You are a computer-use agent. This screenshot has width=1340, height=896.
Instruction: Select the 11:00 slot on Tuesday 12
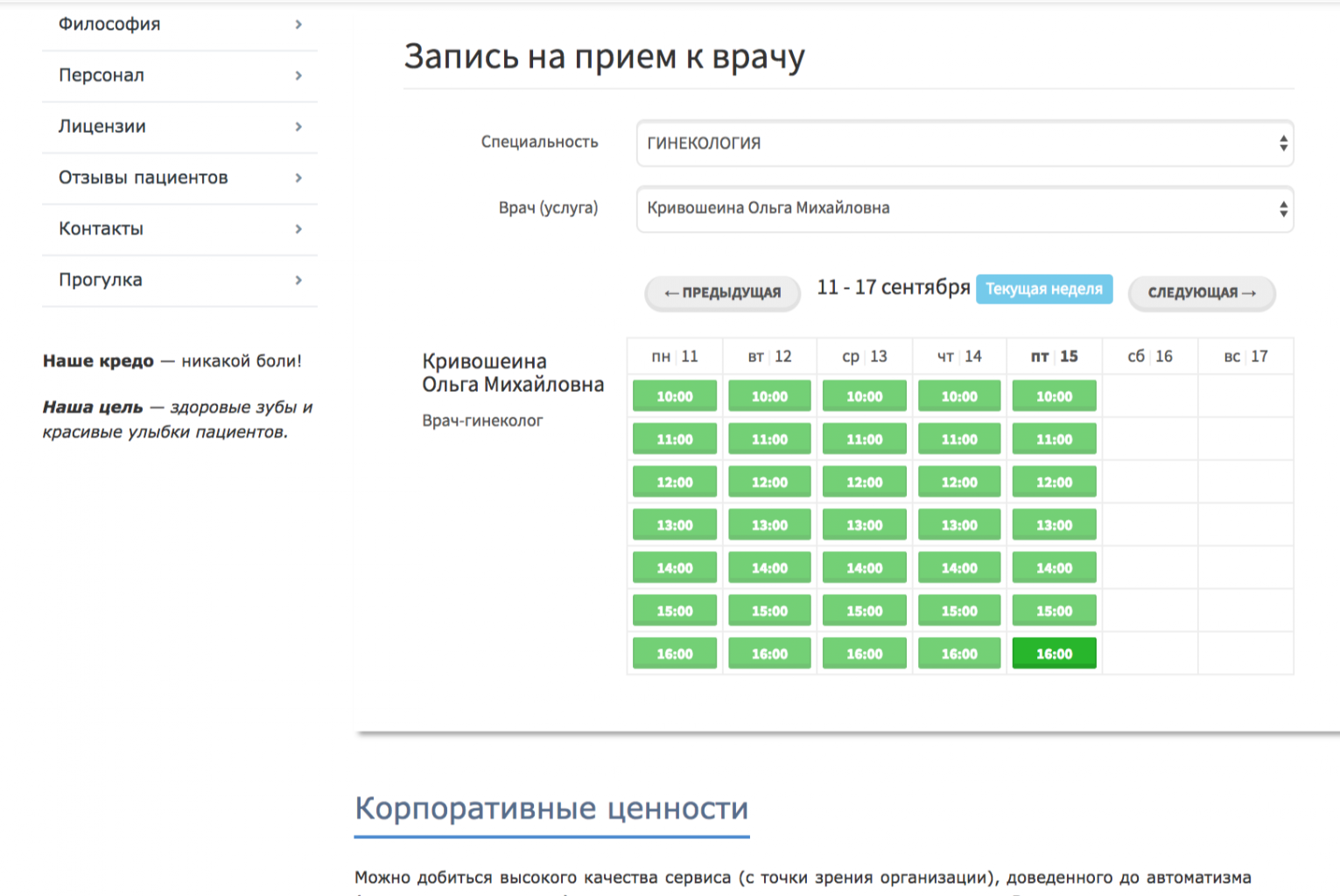coord(769,439)
